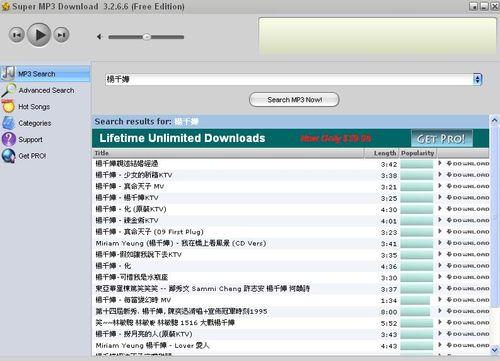Image resolution: width=500 pixels, height=361 pixels.
Task: Download the 3:38 length song
Action: point(468,175)
